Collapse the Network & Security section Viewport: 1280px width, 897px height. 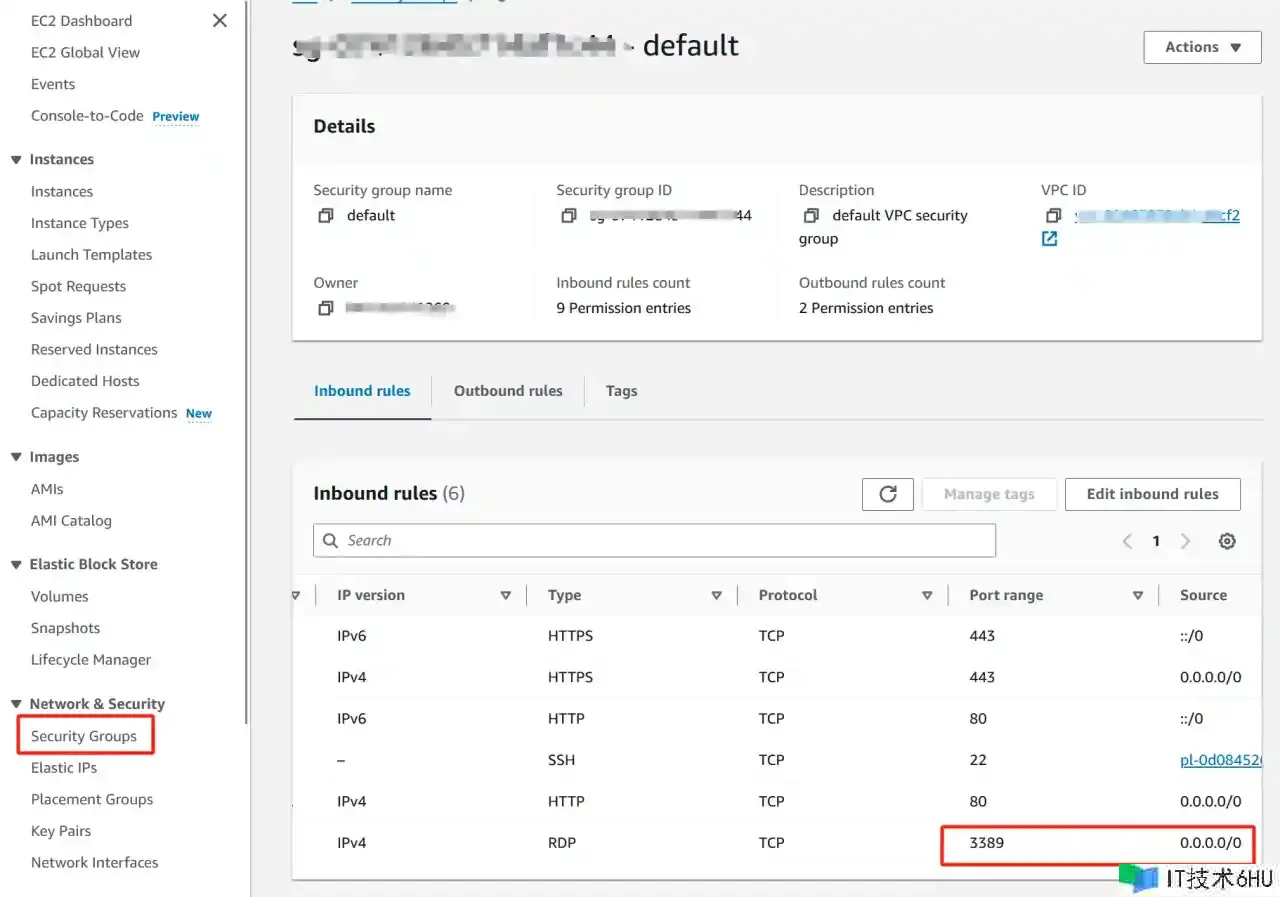tap(16, 704)
